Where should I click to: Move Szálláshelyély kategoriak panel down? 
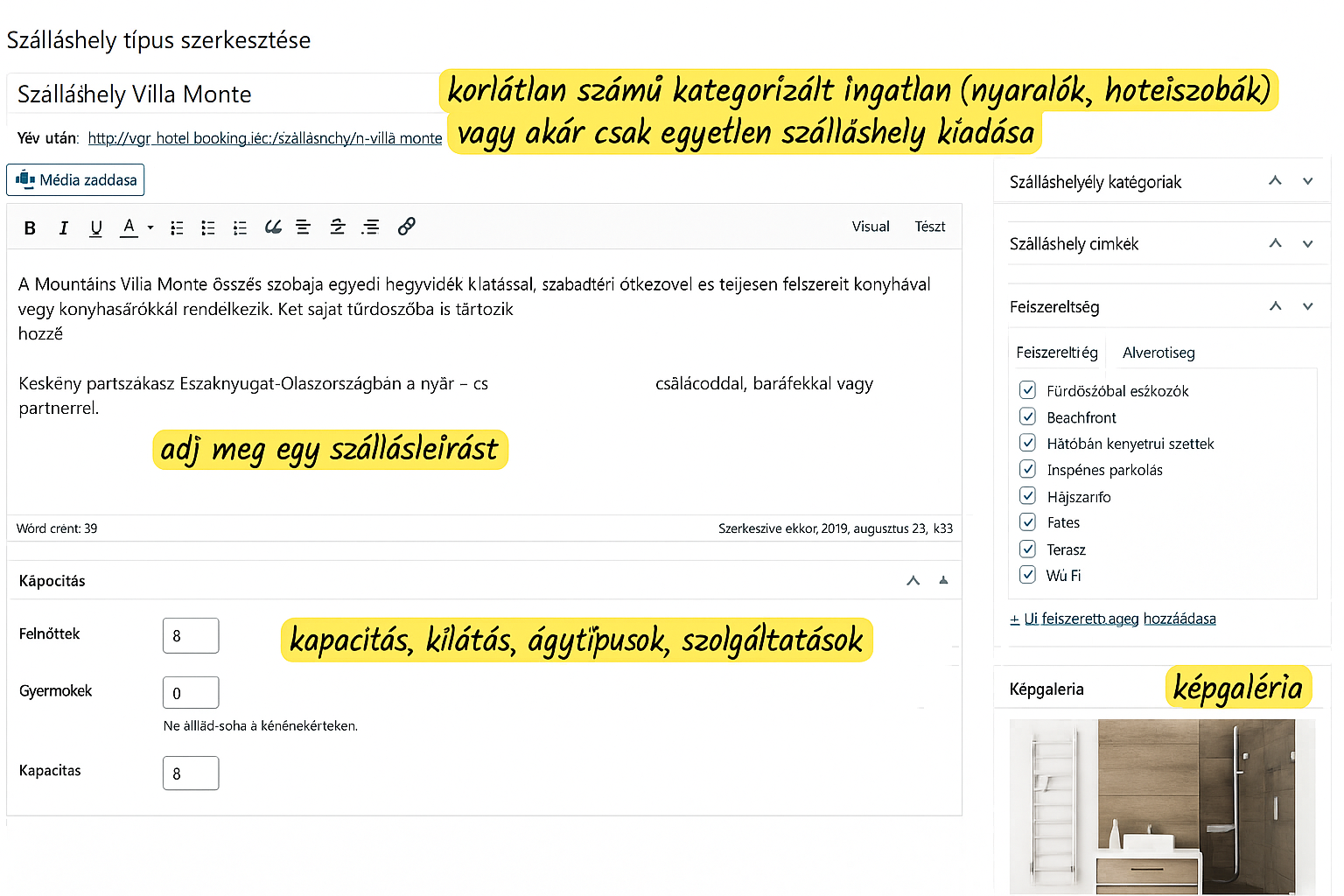pyautogui.click(x=1307, y=181)
